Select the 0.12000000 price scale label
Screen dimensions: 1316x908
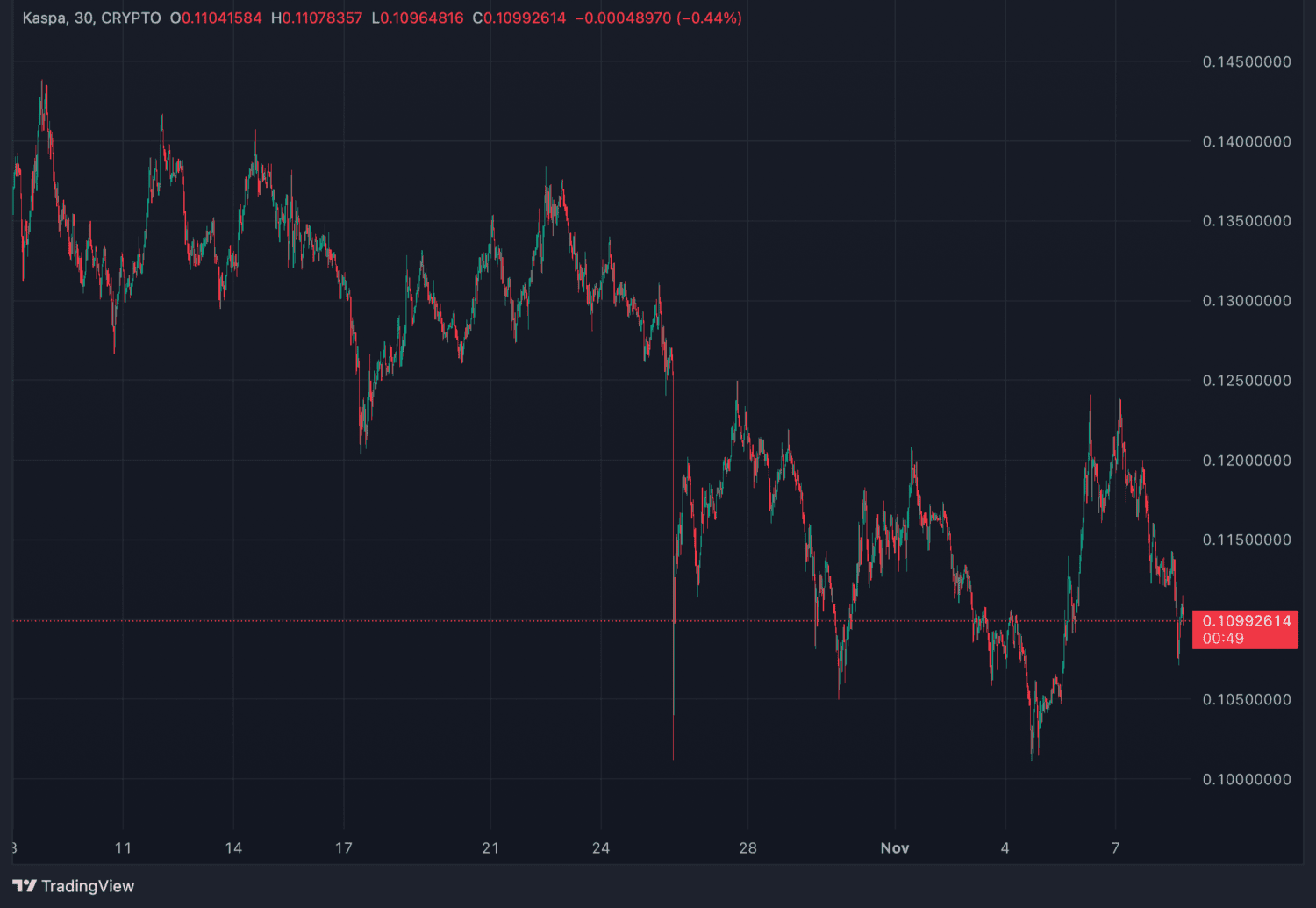coord(1247,461)
